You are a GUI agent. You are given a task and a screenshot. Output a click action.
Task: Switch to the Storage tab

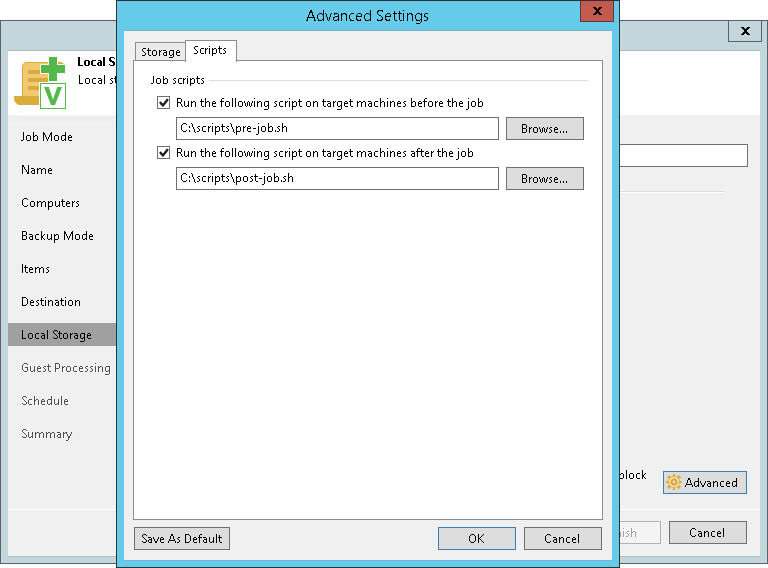coord(161,51)
